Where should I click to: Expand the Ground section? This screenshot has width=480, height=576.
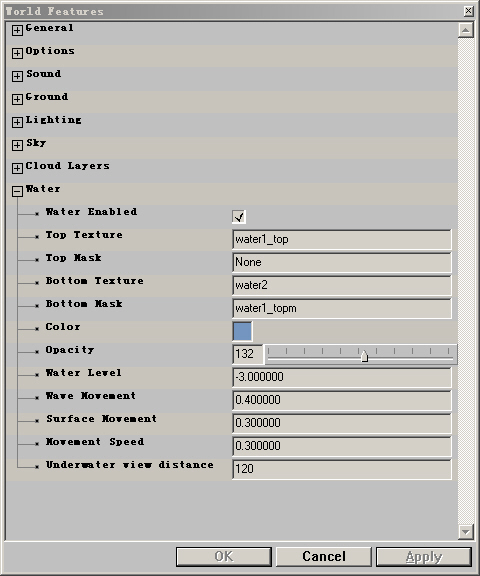(17, 99)
